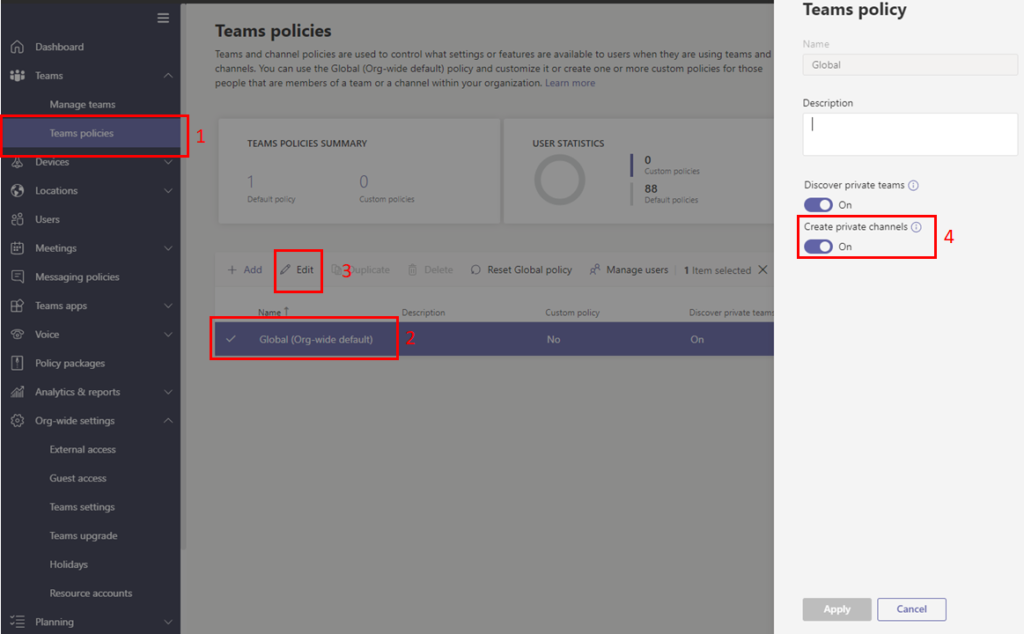
Task: Click the Edit pencil icon
Action: click(285, 270)
